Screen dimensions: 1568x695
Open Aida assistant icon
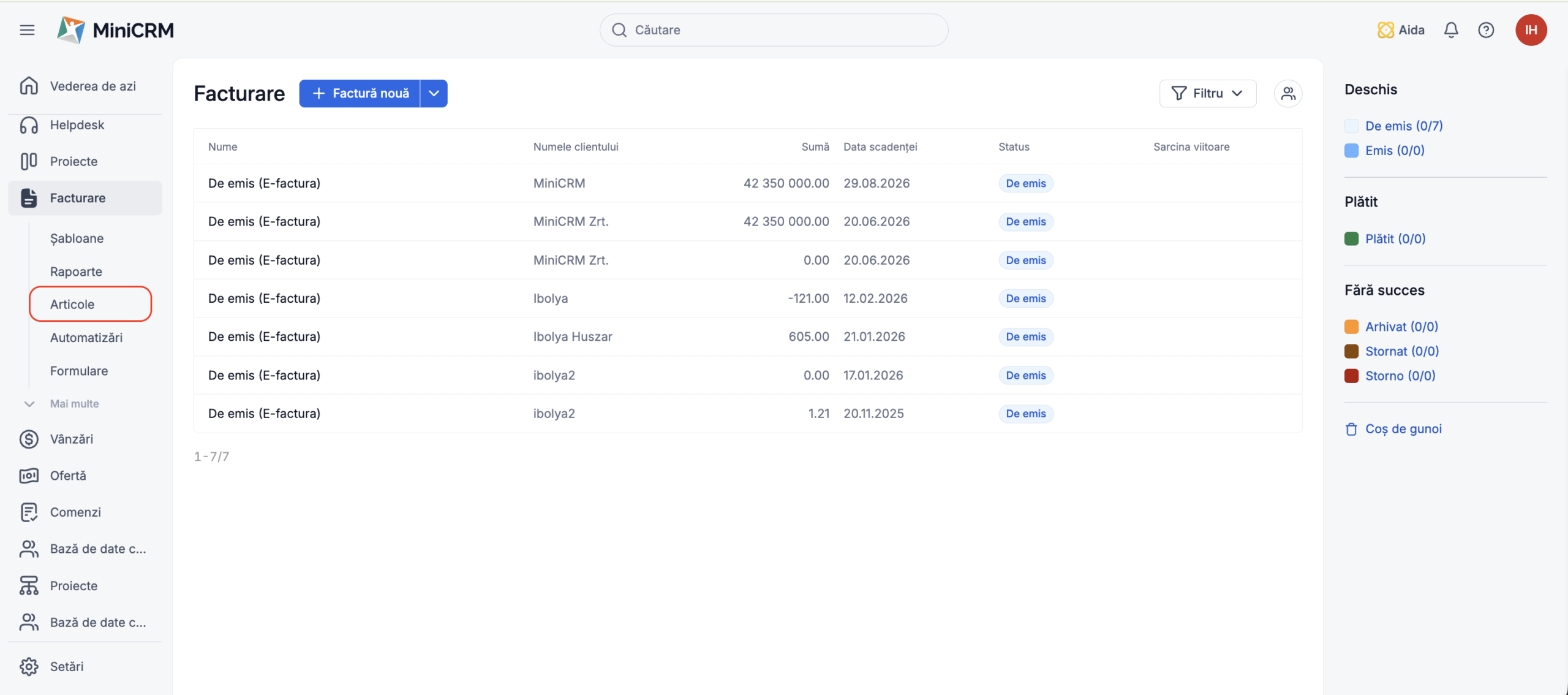[x=1385, y=30]
